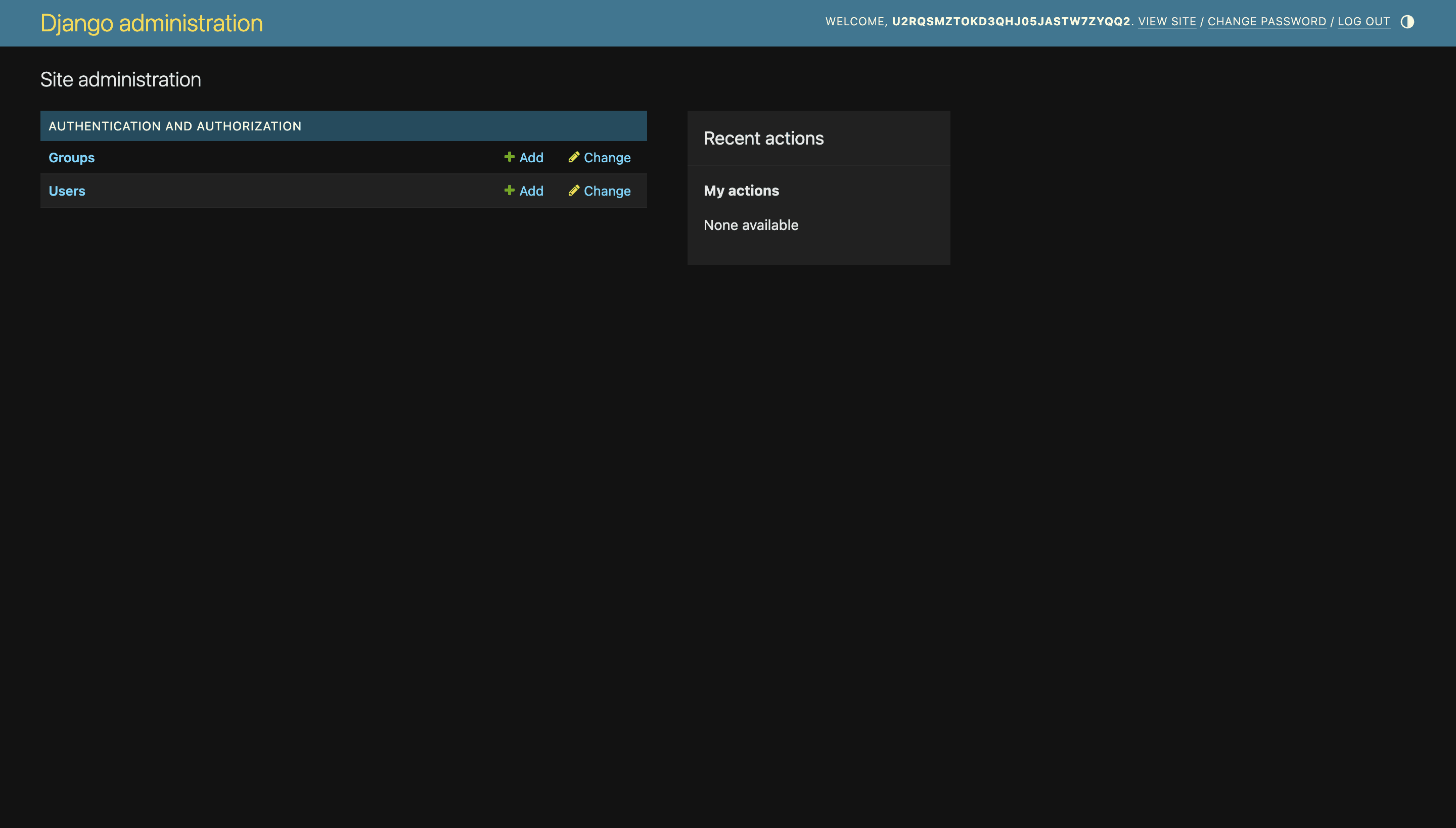Open CHANGE PASSWORD page

[x=1267, y=22]
